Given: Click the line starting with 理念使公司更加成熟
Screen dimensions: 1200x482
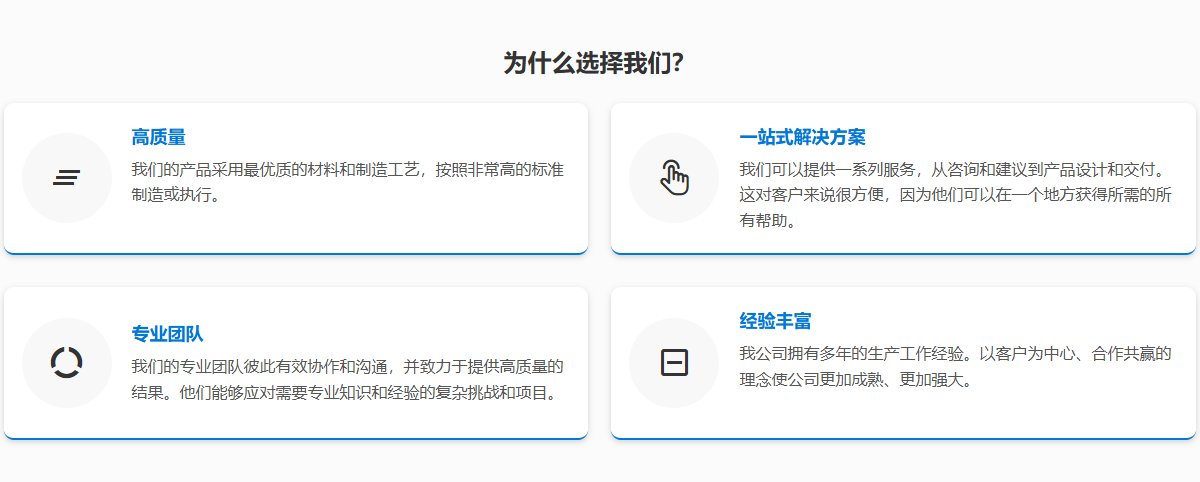Looking at the screenshot, I should pos(856,380).
